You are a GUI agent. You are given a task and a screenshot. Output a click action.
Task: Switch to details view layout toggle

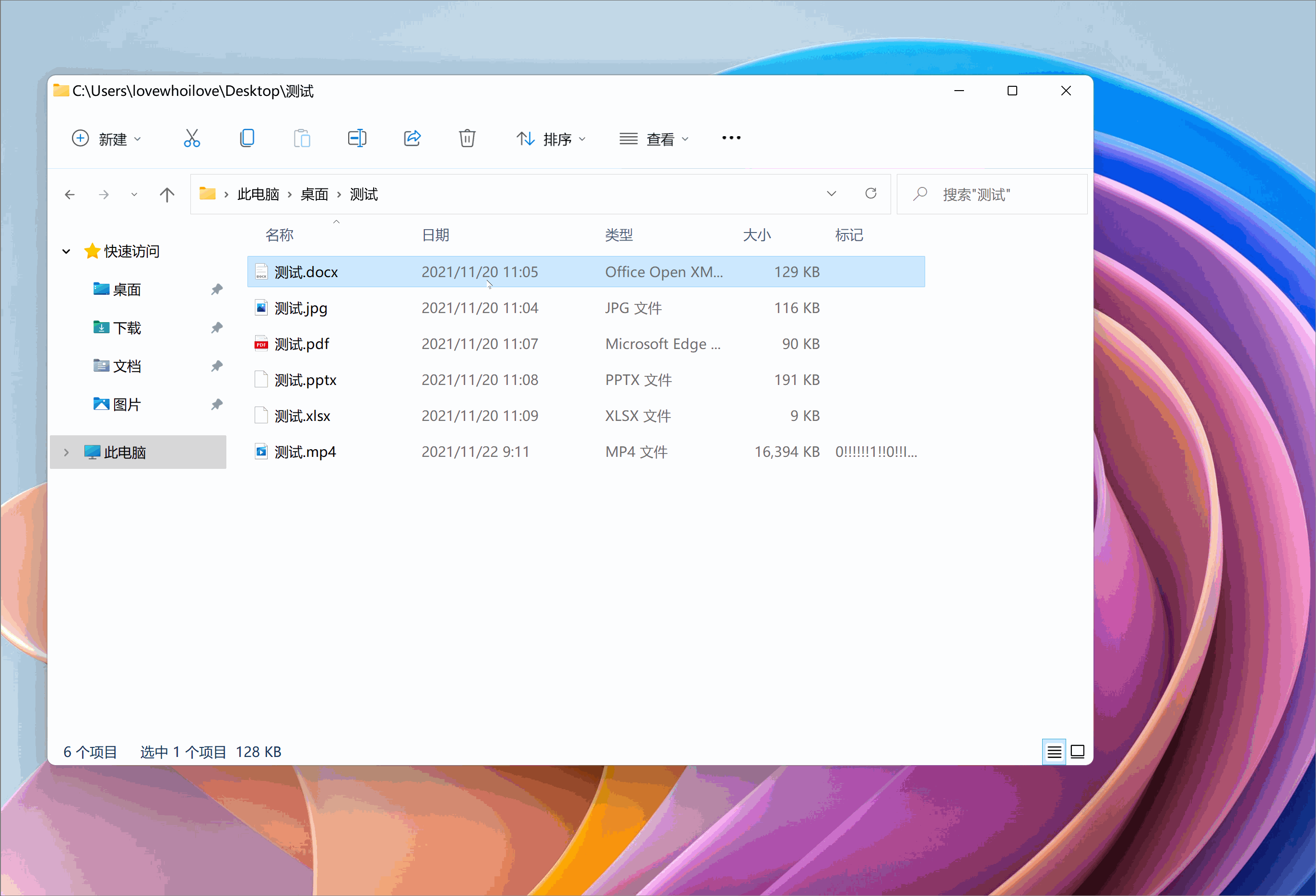pyautogui.click(x=1054, y=752)
